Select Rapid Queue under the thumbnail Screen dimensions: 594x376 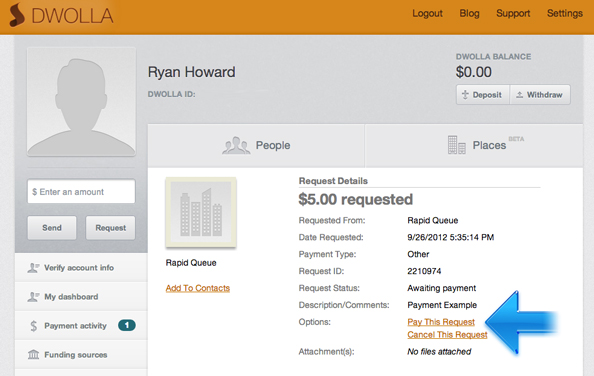[x=191, y=263]
